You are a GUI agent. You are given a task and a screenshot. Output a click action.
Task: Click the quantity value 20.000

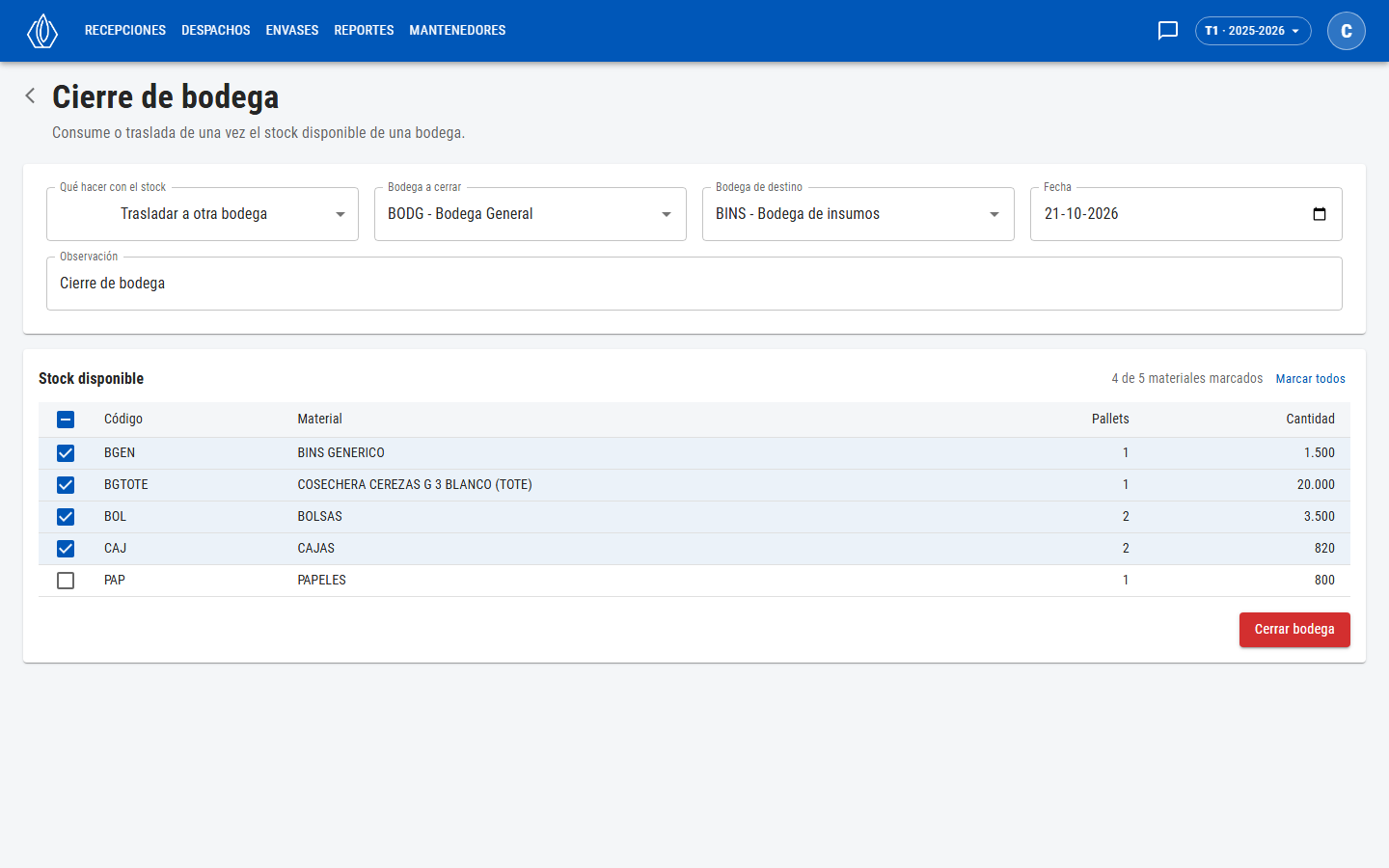(1316, 485)
